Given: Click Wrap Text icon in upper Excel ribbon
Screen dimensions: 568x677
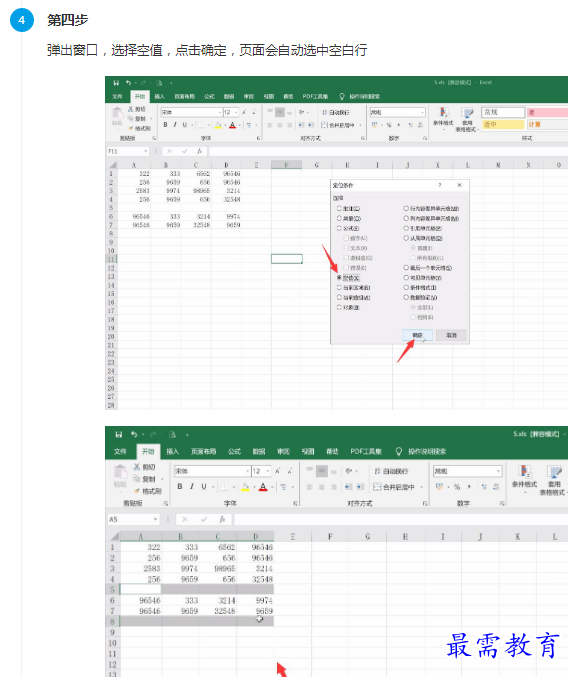Looking at the screenshot, I should pyautogui.click(x=325, y=112).
